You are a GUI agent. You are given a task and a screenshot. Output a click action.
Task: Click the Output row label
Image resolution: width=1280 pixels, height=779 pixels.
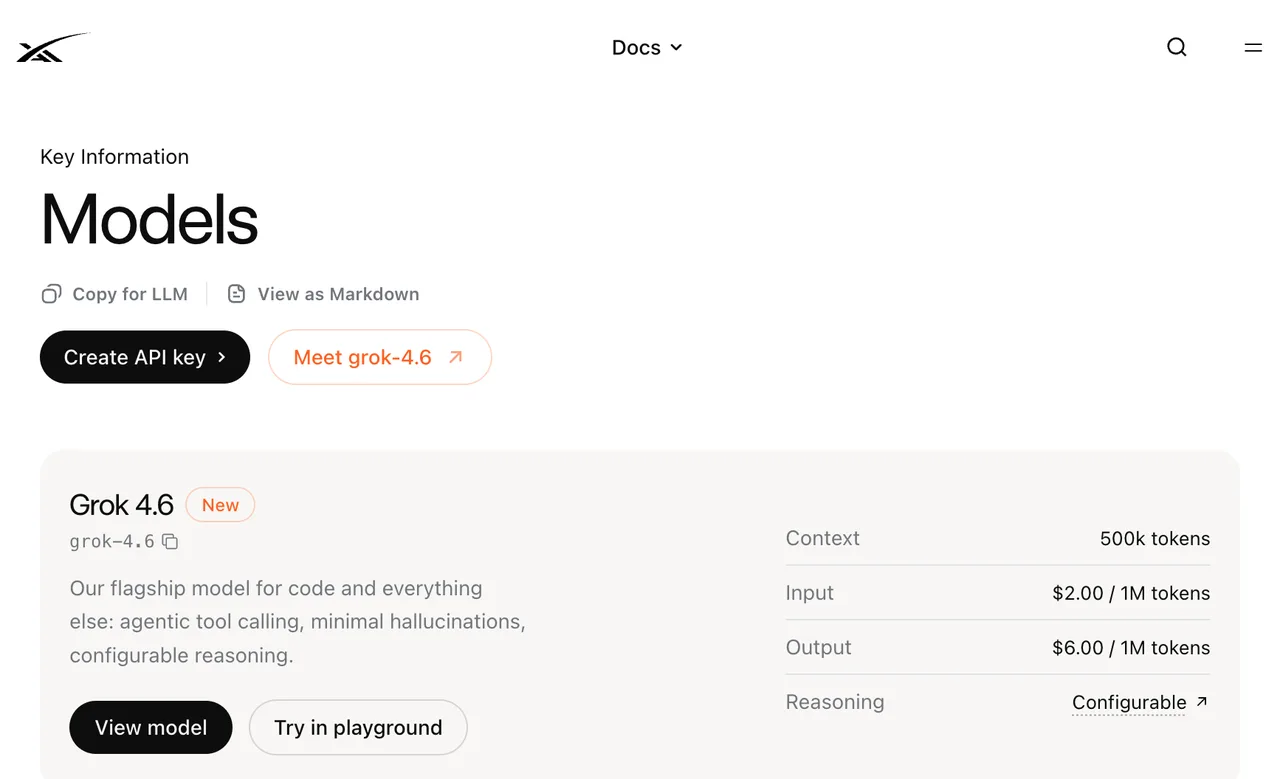pos(819,647)
